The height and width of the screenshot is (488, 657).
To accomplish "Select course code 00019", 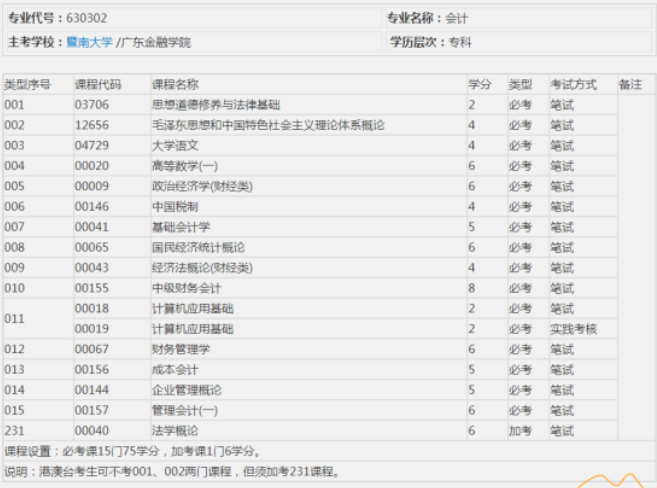I will (92, 329).
